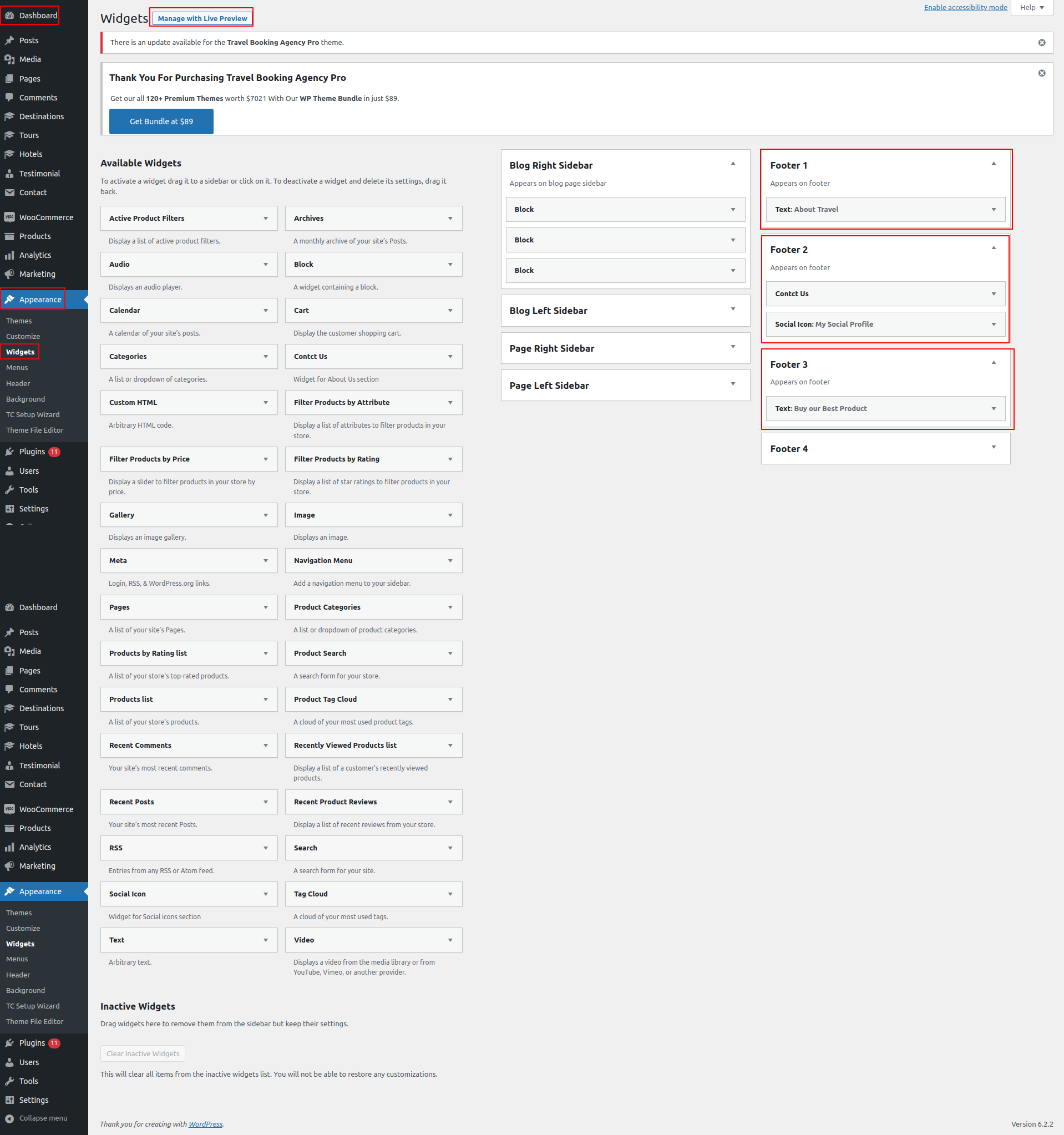Screen dimensions: 1064x1135
Task: Select the Product Tag Cloud widget title
Action: pyautogui.click(x=326, y=700)
